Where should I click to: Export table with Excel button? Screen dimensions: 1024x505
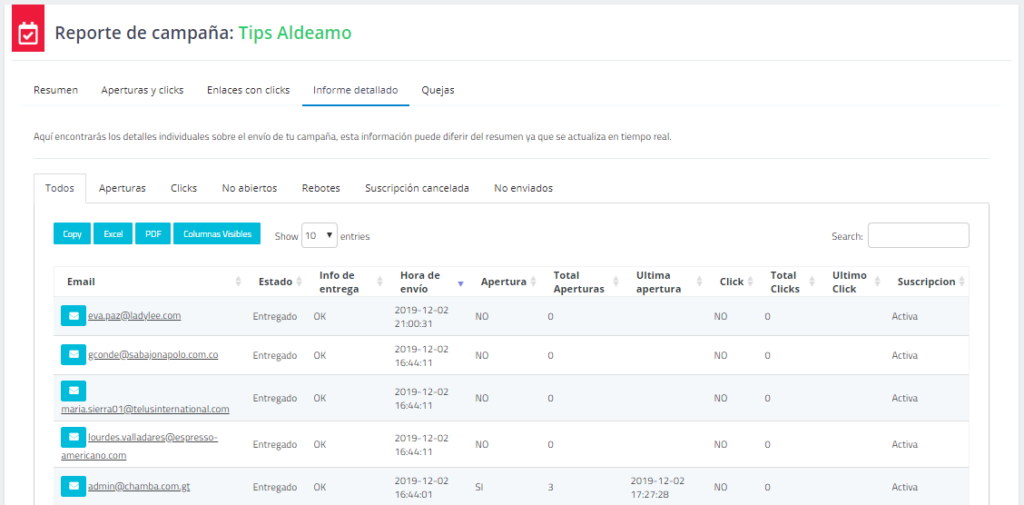click(112, 234)
